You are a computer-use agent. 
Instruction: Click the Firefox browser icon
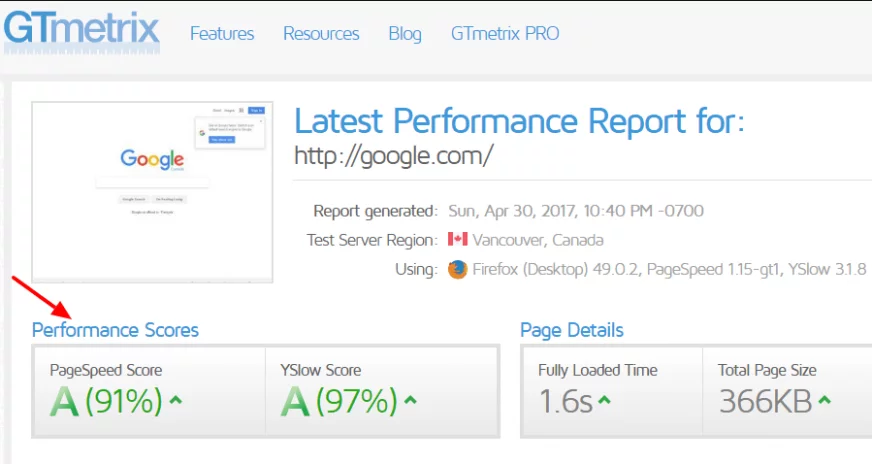tap(458, 269)
